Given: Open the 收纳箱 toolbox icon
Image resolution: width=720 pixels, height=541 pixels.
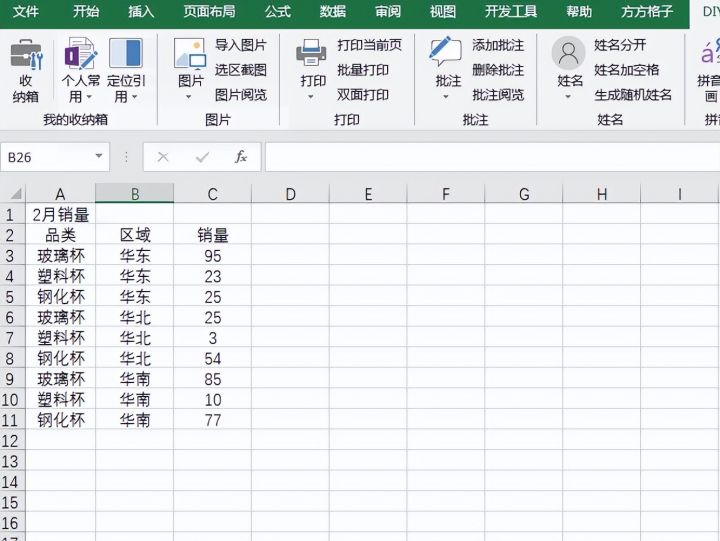Looking at the screenshot, I should point(26,54).
